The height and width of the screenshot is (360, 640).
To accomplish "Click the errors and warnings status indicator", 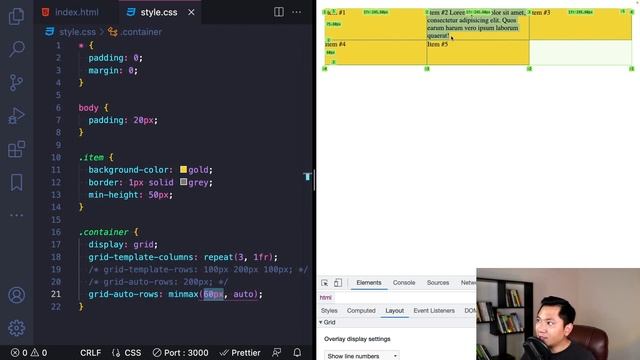I will 29,353.
